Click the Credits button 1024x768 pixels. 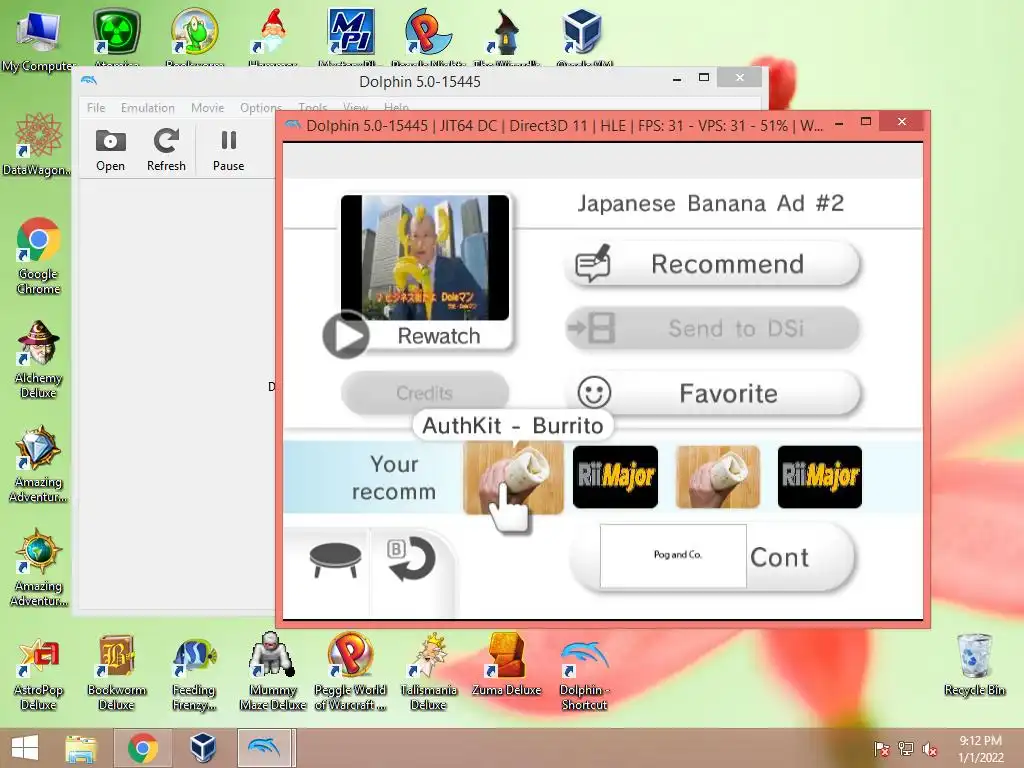point(424,392)
